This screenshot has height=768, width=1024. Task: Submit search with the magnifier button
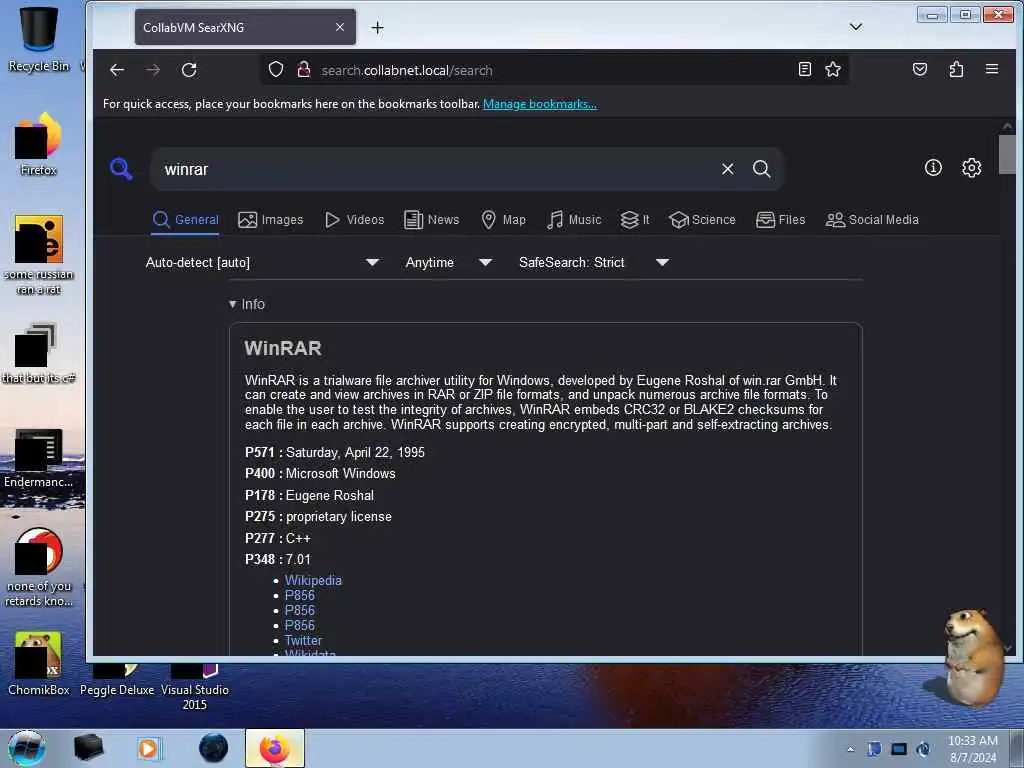tap(761, 169)
